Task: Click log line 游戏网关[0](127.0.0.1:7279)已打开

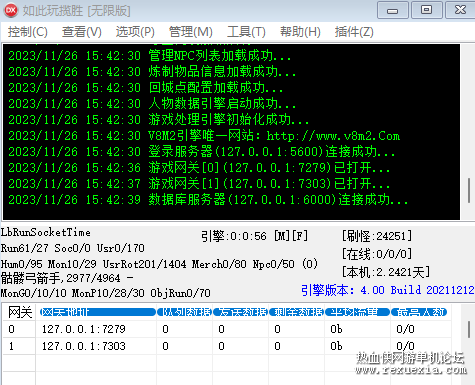Action: point(199,167)
